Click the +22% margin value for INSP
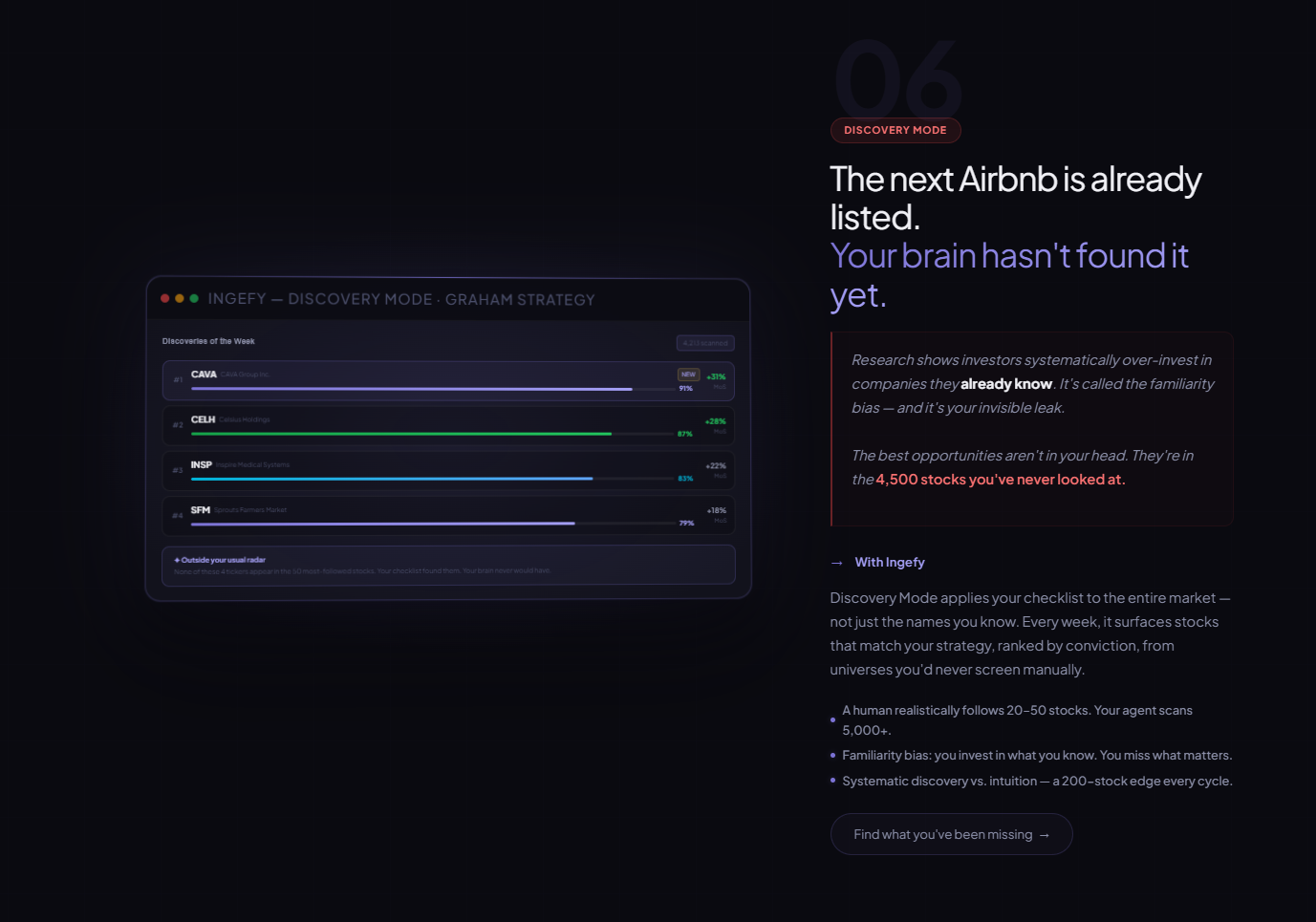 716,466
